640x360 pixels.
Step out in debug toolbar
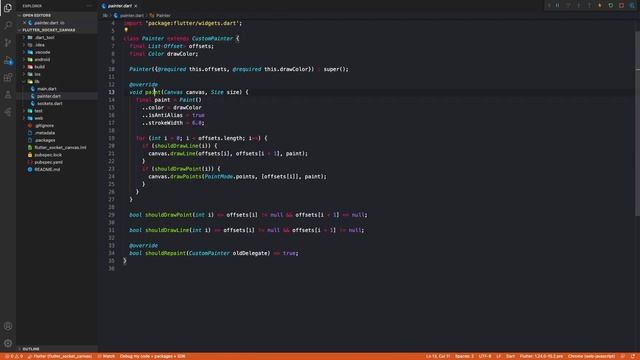coord(589,5)
